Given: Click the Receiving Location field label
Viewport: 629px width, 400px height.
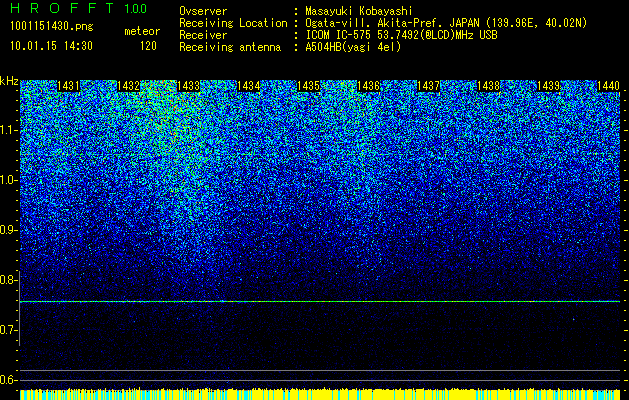Looking at the screenshot, I should (233, 23).
